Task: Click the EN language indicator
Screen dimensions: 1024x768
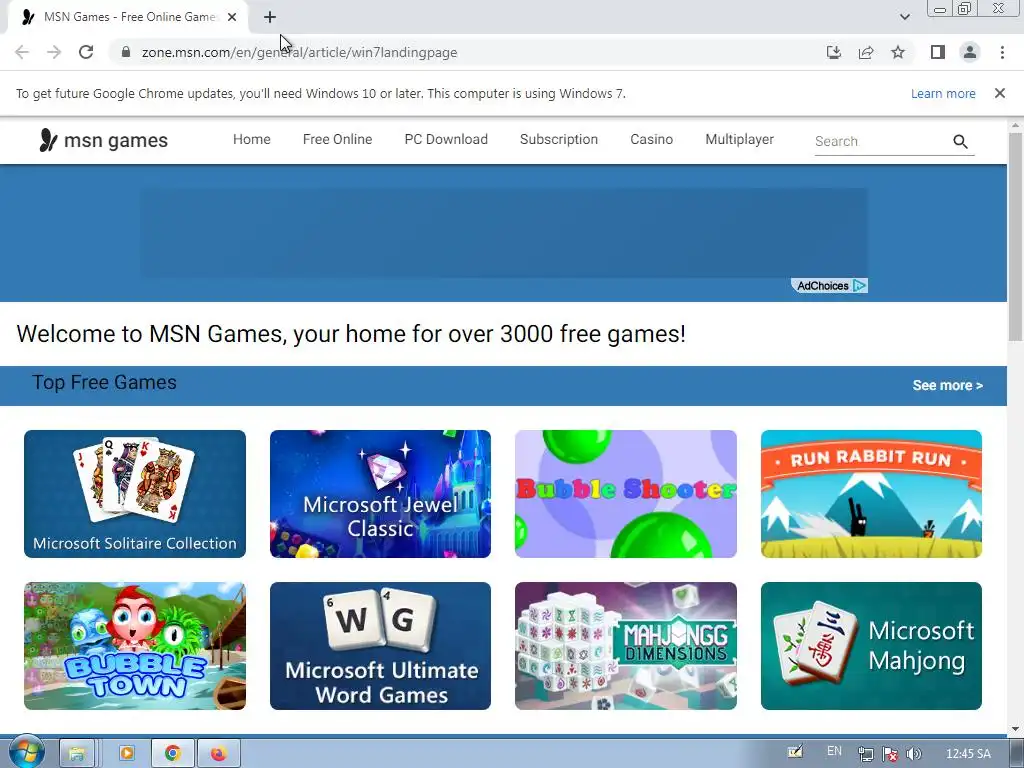Action: pyautogui.click(x=834, y=751)
